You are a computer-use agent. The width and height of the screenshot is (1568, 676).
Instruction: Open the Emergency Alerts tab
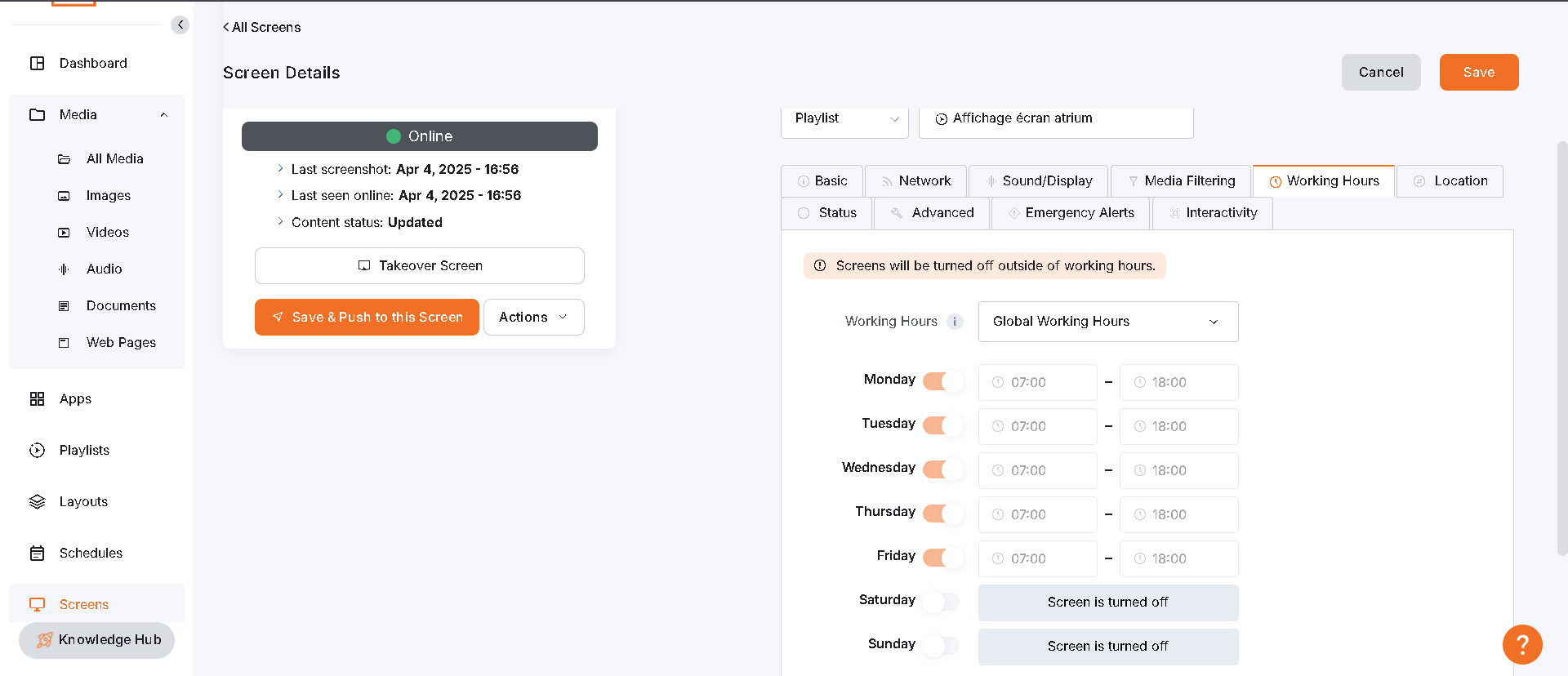point(1071,213)
